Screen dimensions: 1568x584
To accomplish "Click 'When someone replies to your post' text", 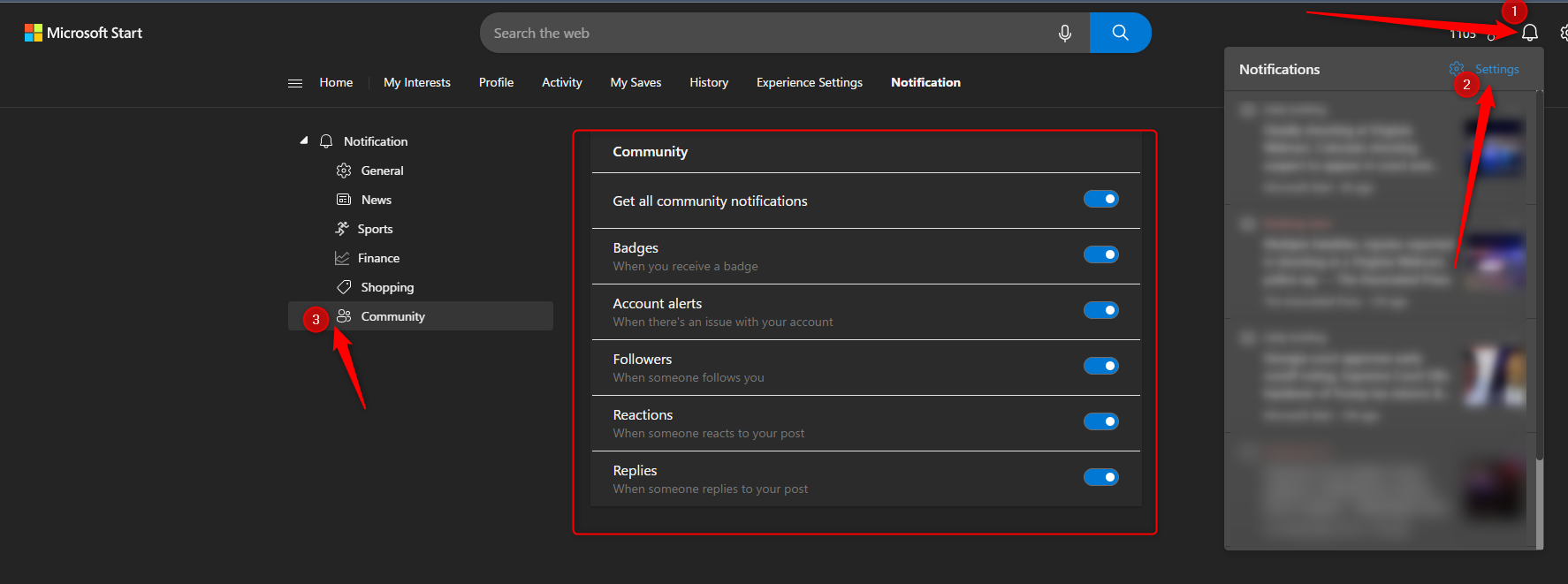I will pos(710,489).
